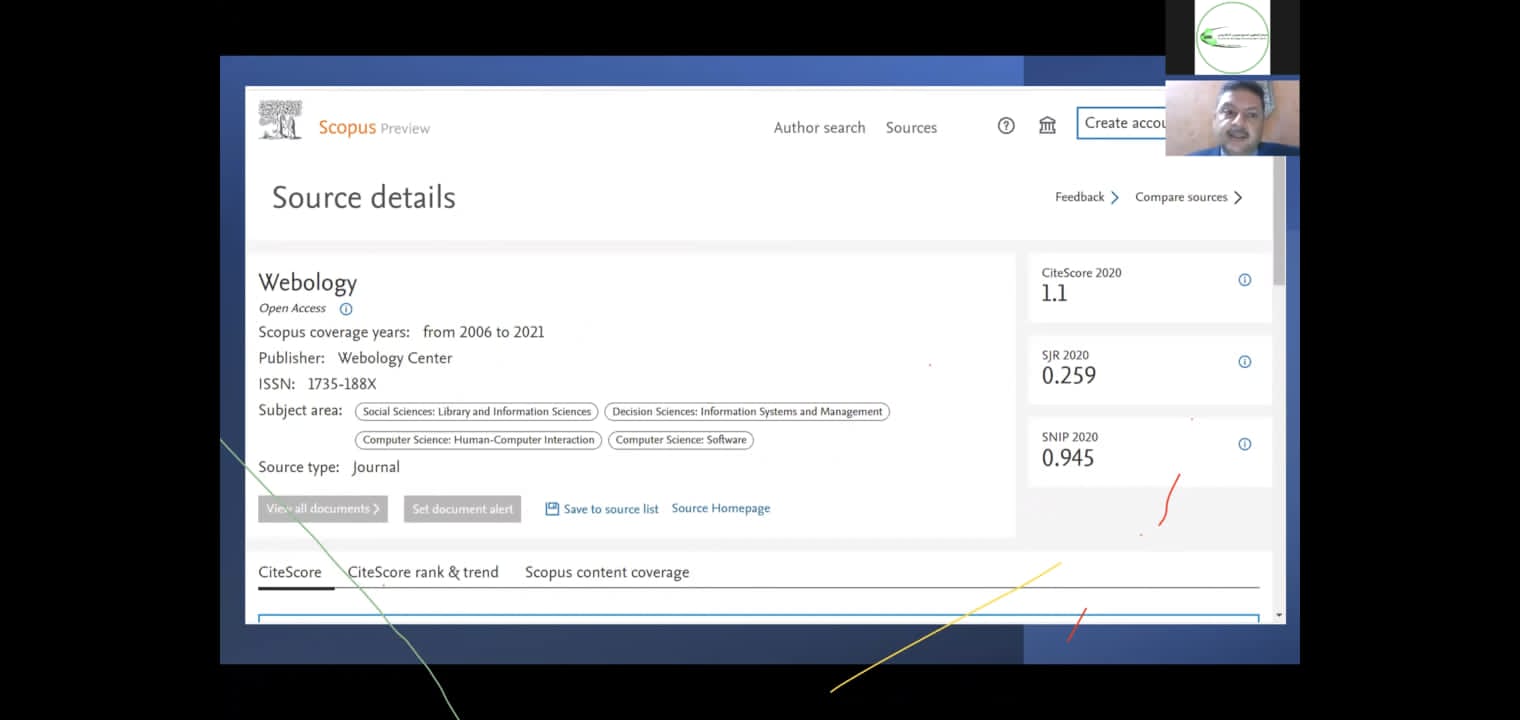
Task: Click the save to source list icon
Action: pyautogui.click(x=552, y=509)
